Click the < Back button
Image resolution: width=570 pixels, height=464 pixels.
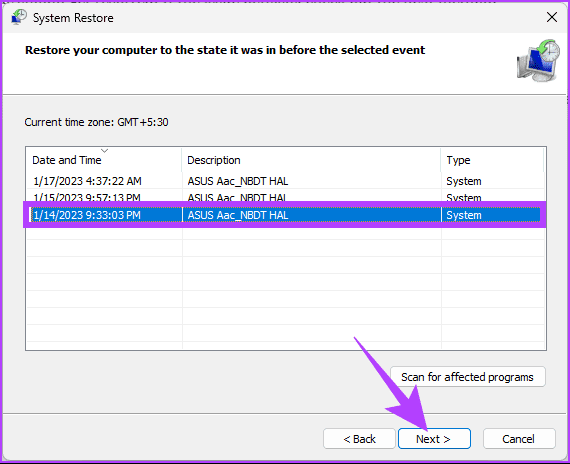359,439
